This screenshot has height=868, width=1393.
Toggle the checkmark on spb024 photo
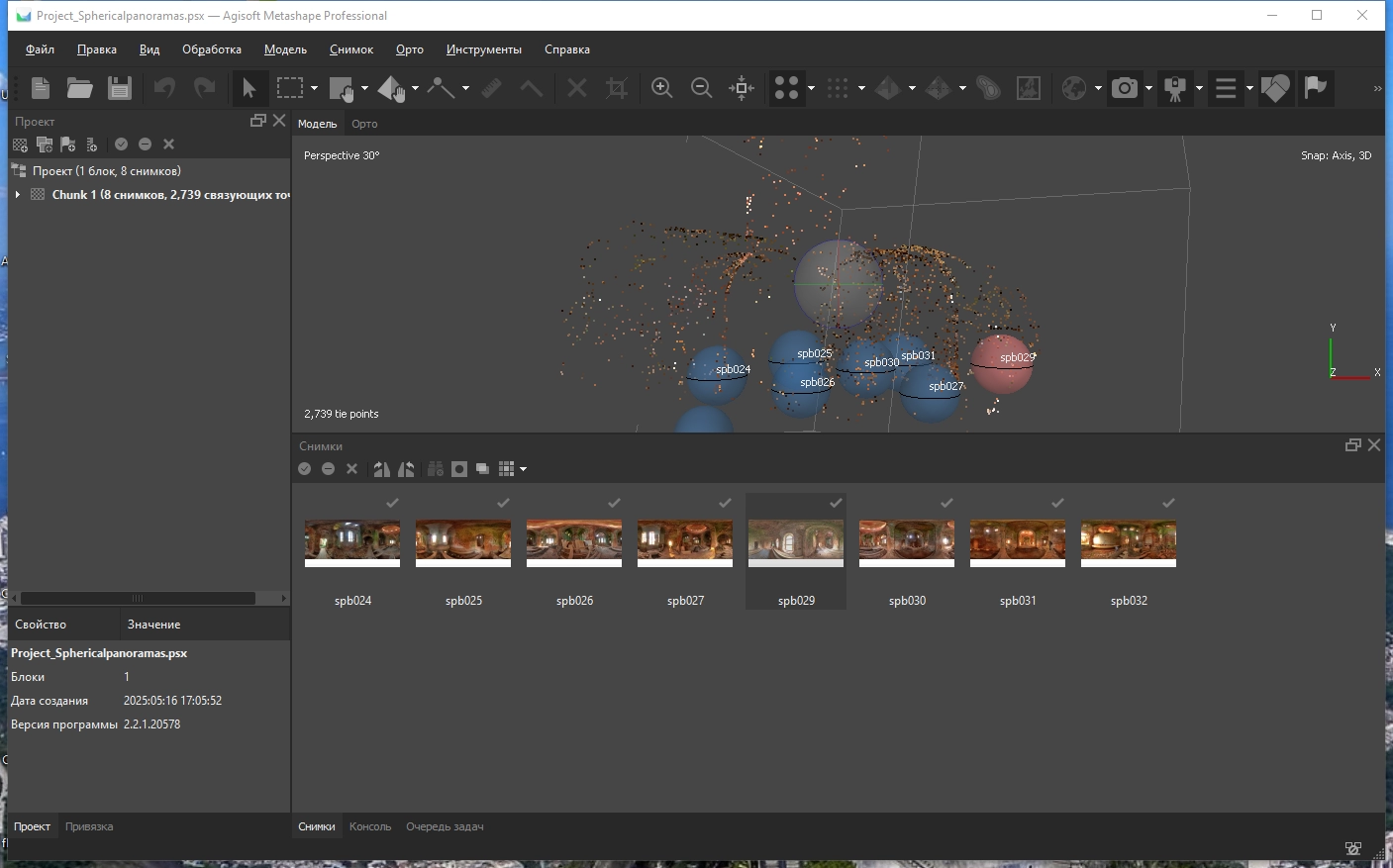tap(392, 503)
